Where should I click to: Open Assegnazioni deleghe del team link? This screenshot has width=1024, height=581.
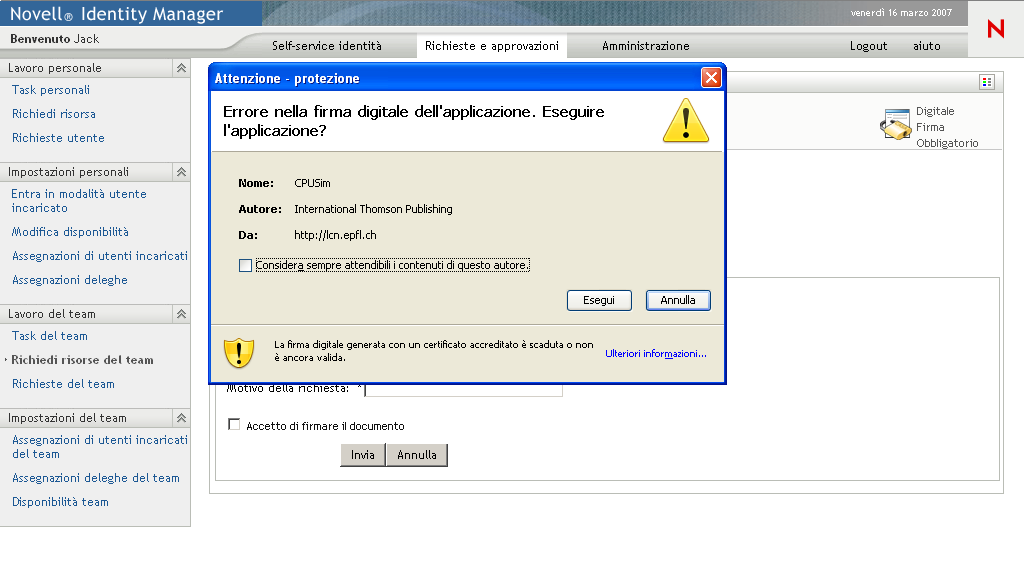click(x=96, y=479)
